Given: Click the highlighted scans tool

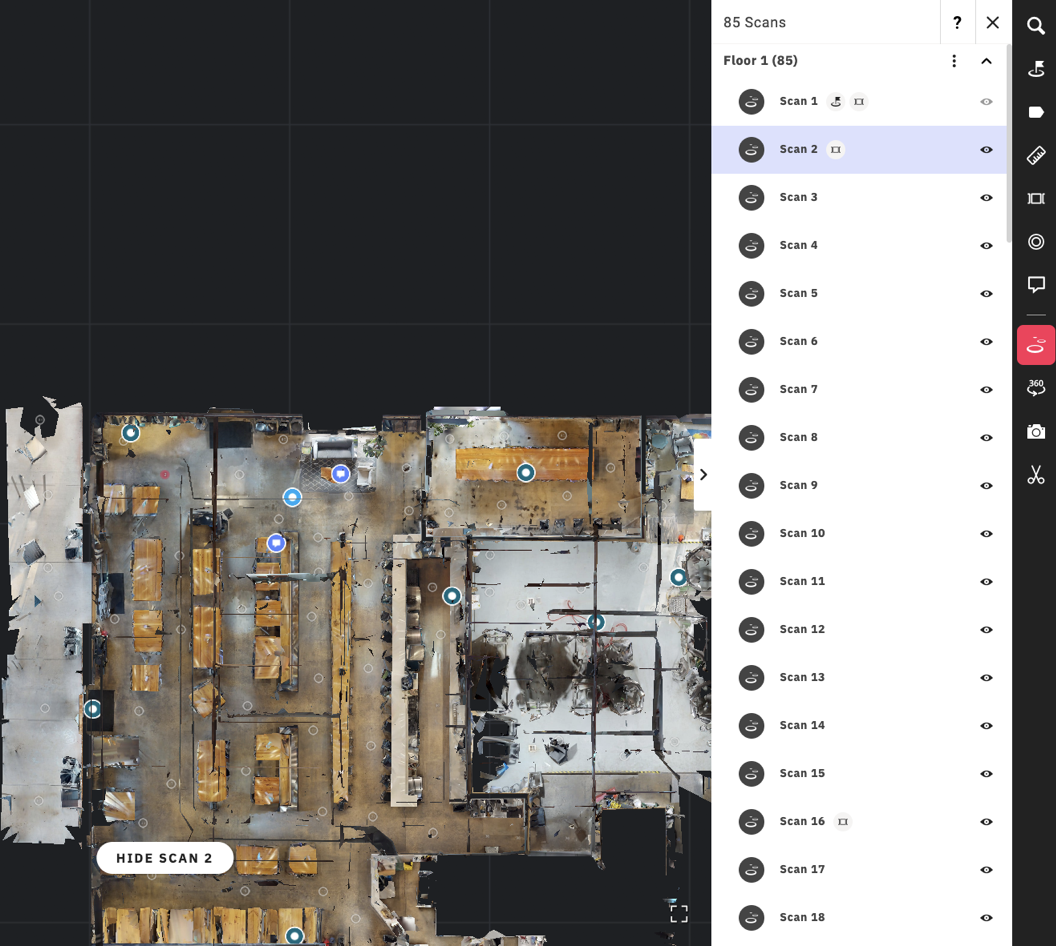Looking at the screenshot, I should click(1036, 344).
